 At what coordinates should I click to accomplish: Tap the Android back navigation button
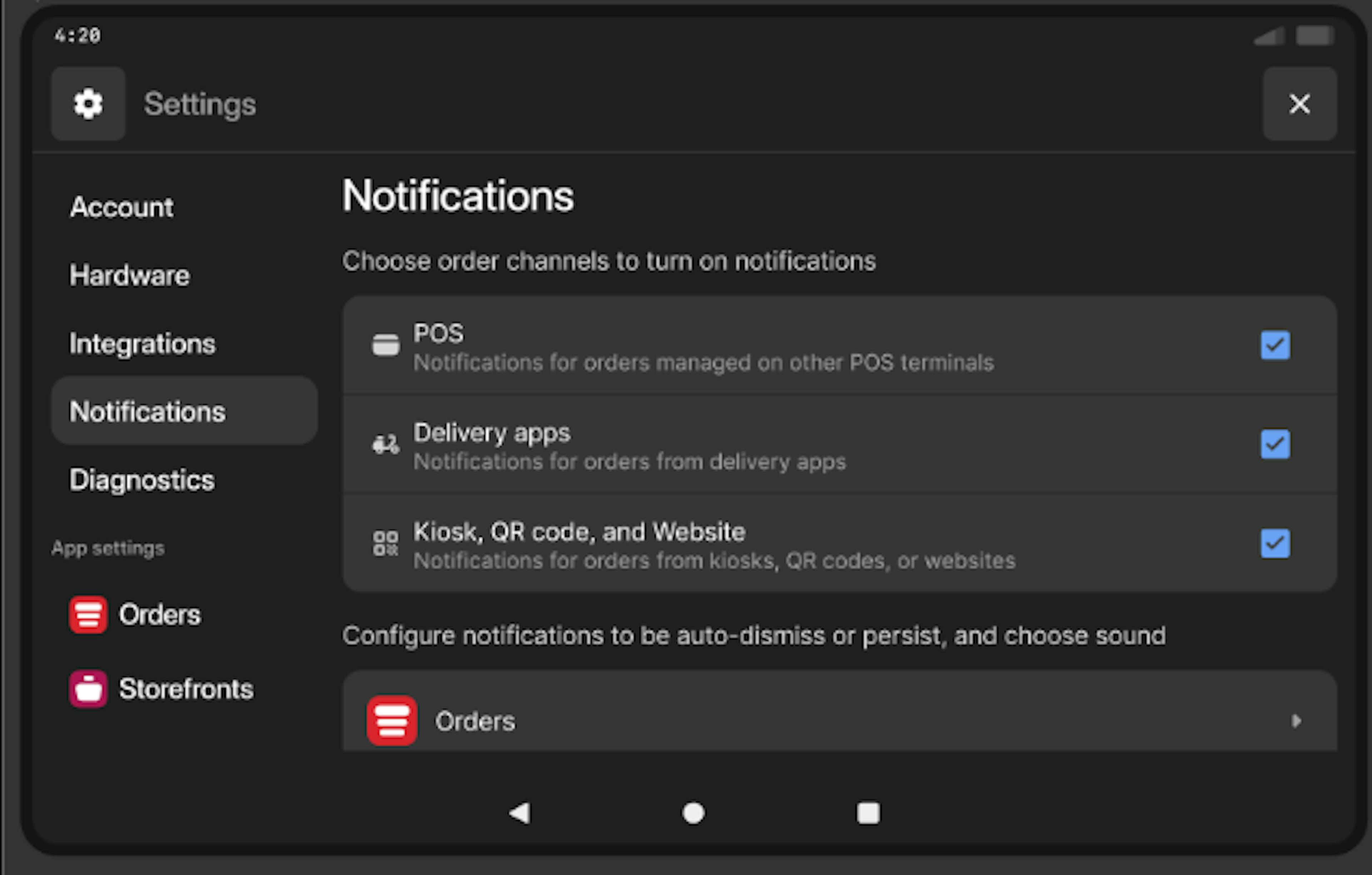[x=520, y=813]
